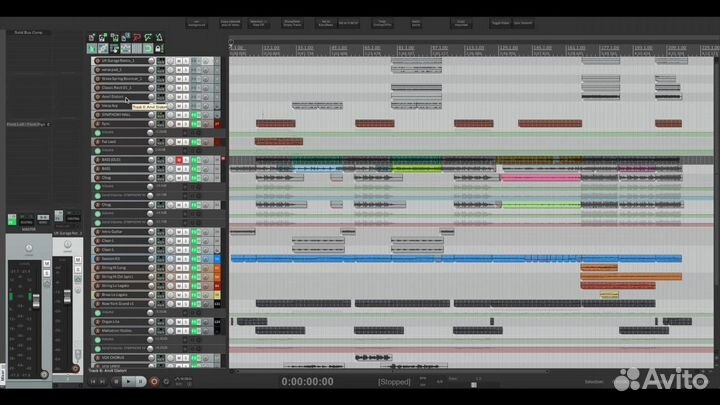Image resolution: width=720 pixels, height=405 pixels.
Task: Click the Play button in transport bar
Action: [128, 381]
